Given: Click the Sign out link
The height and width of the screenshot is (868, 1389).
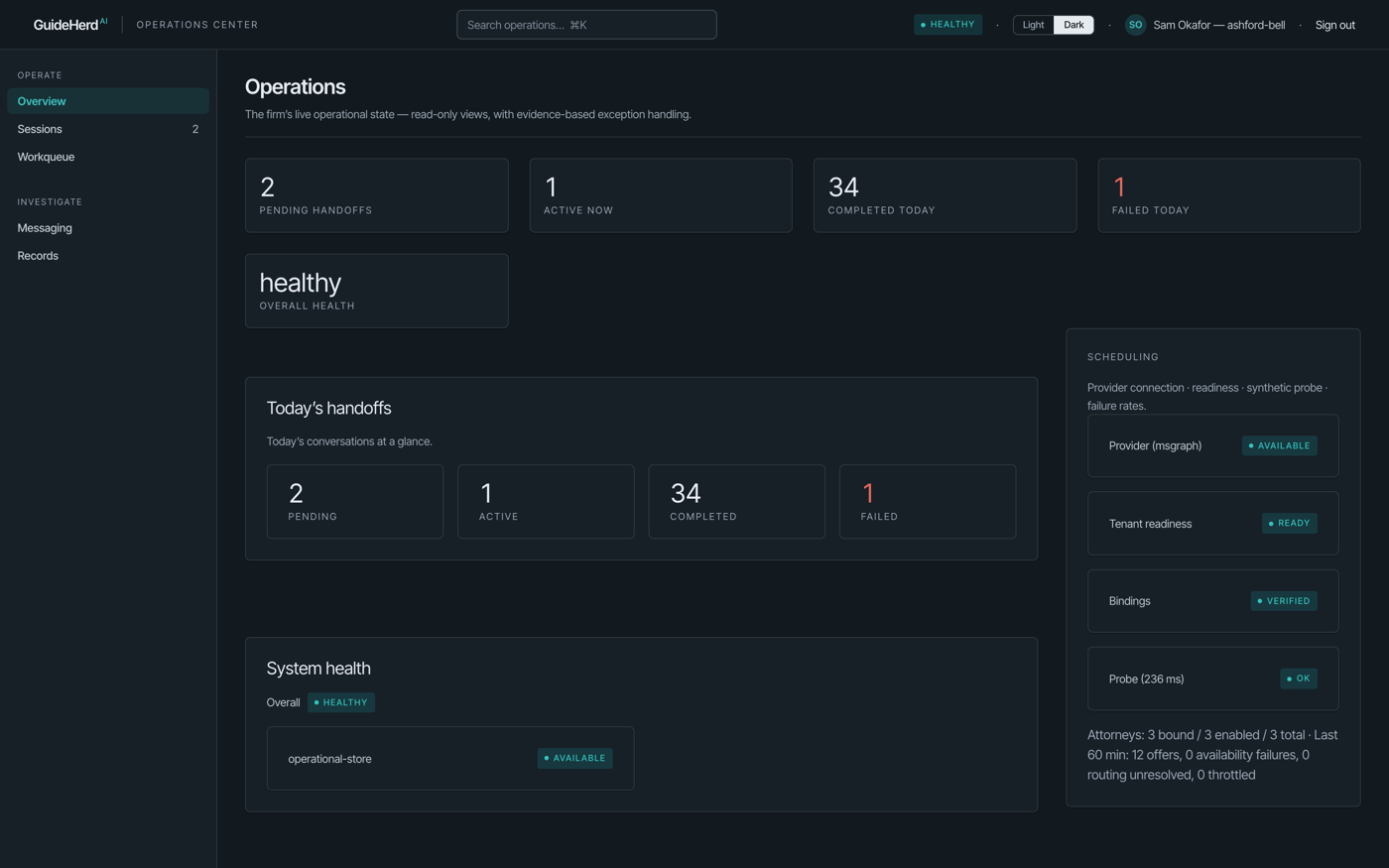Looking at the screenshot, I should [1334, 25].
